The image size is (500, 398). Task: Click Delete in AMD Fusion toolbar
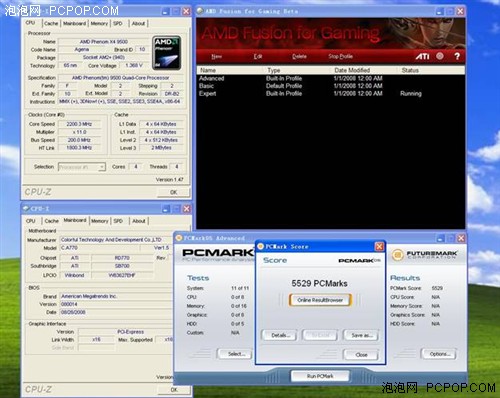coord(299,56)
